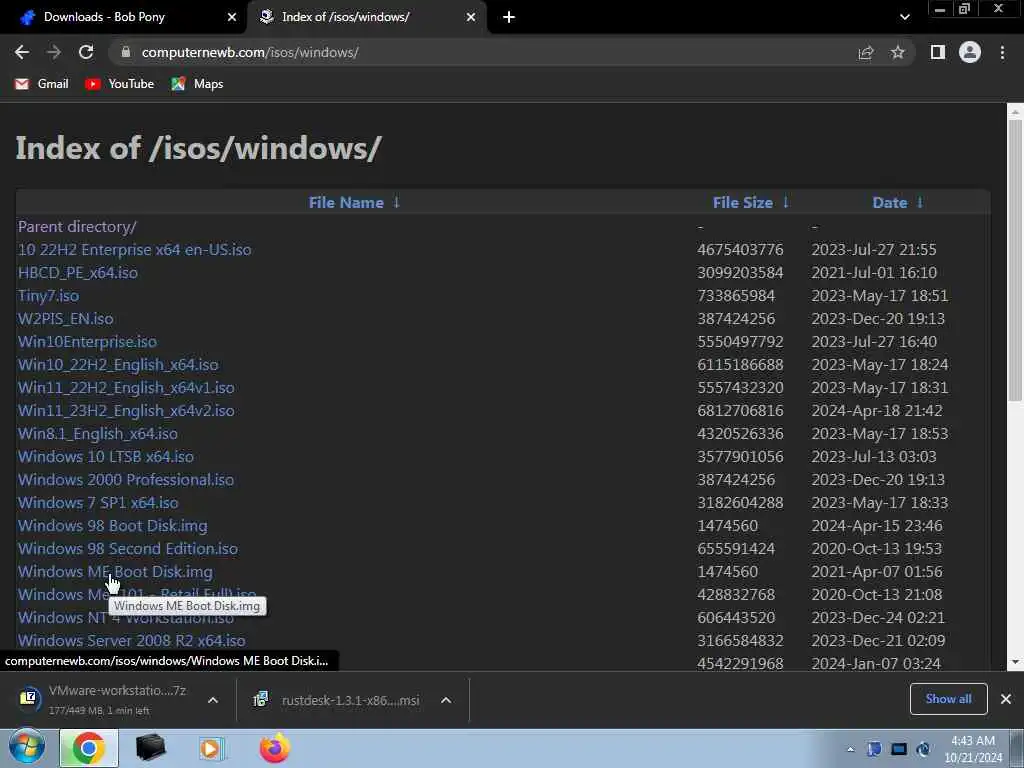1024x768 pixels.
Task: Click Date descending sort arrow
Action: point(920,202)
